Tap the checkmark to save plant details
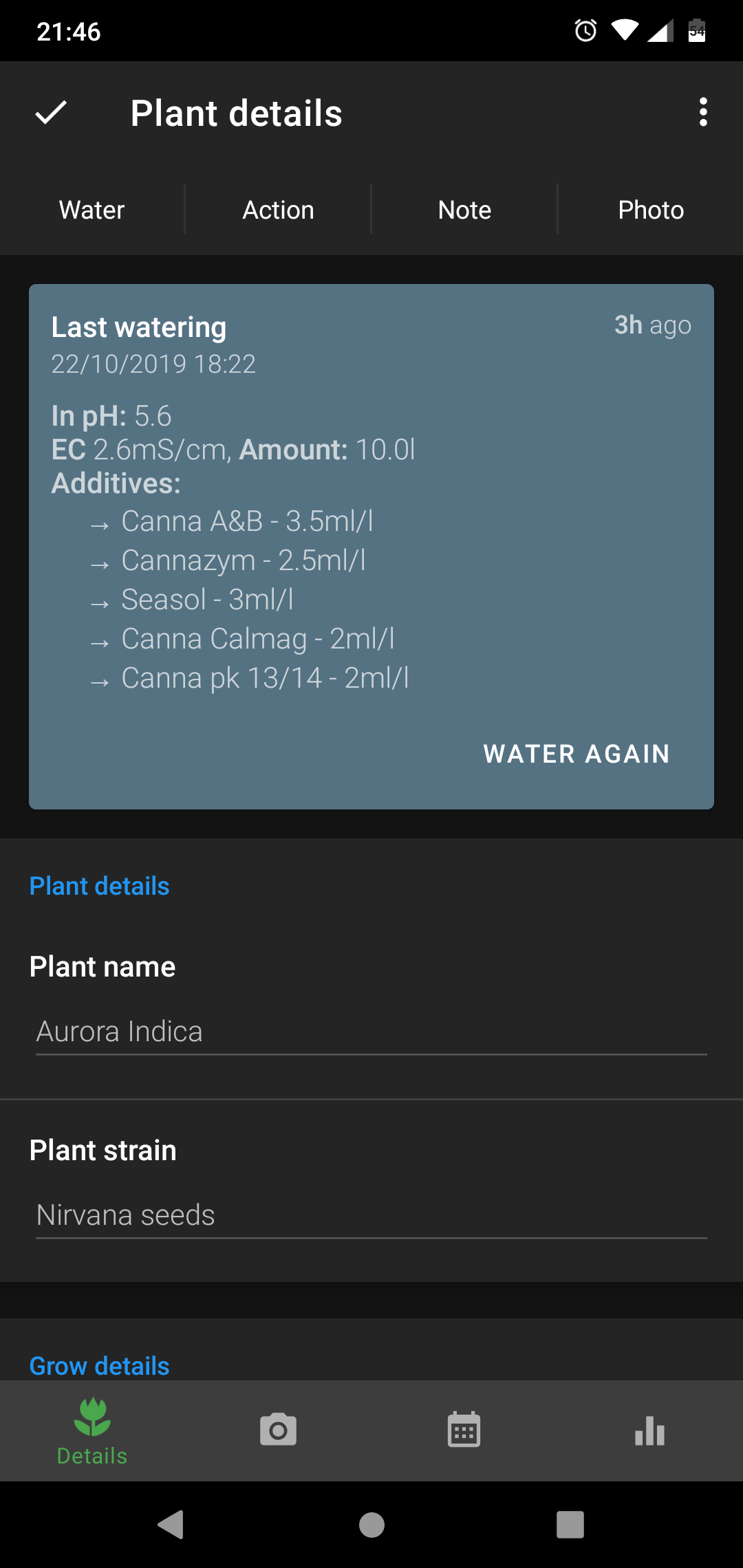The image size is (743, 1568). point(51,112)
